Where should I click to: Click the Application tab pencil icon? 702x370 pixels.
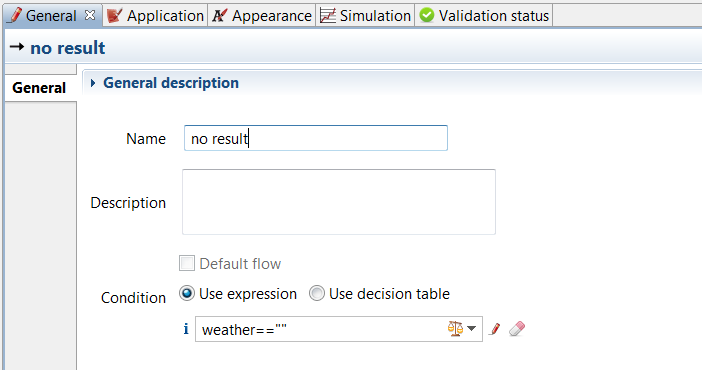(x=114, y=16)
